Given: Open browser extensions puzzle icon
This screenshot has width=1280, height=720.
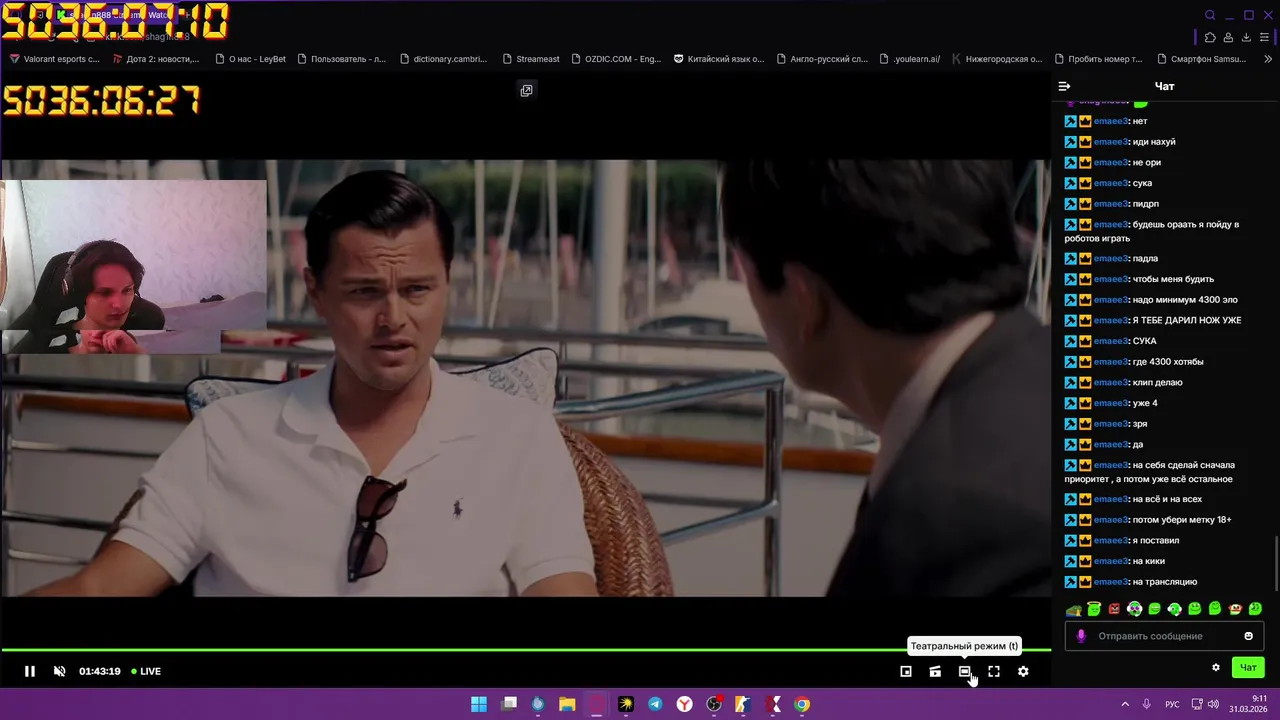Looking at the screenshot, I should pos(1210,38).
